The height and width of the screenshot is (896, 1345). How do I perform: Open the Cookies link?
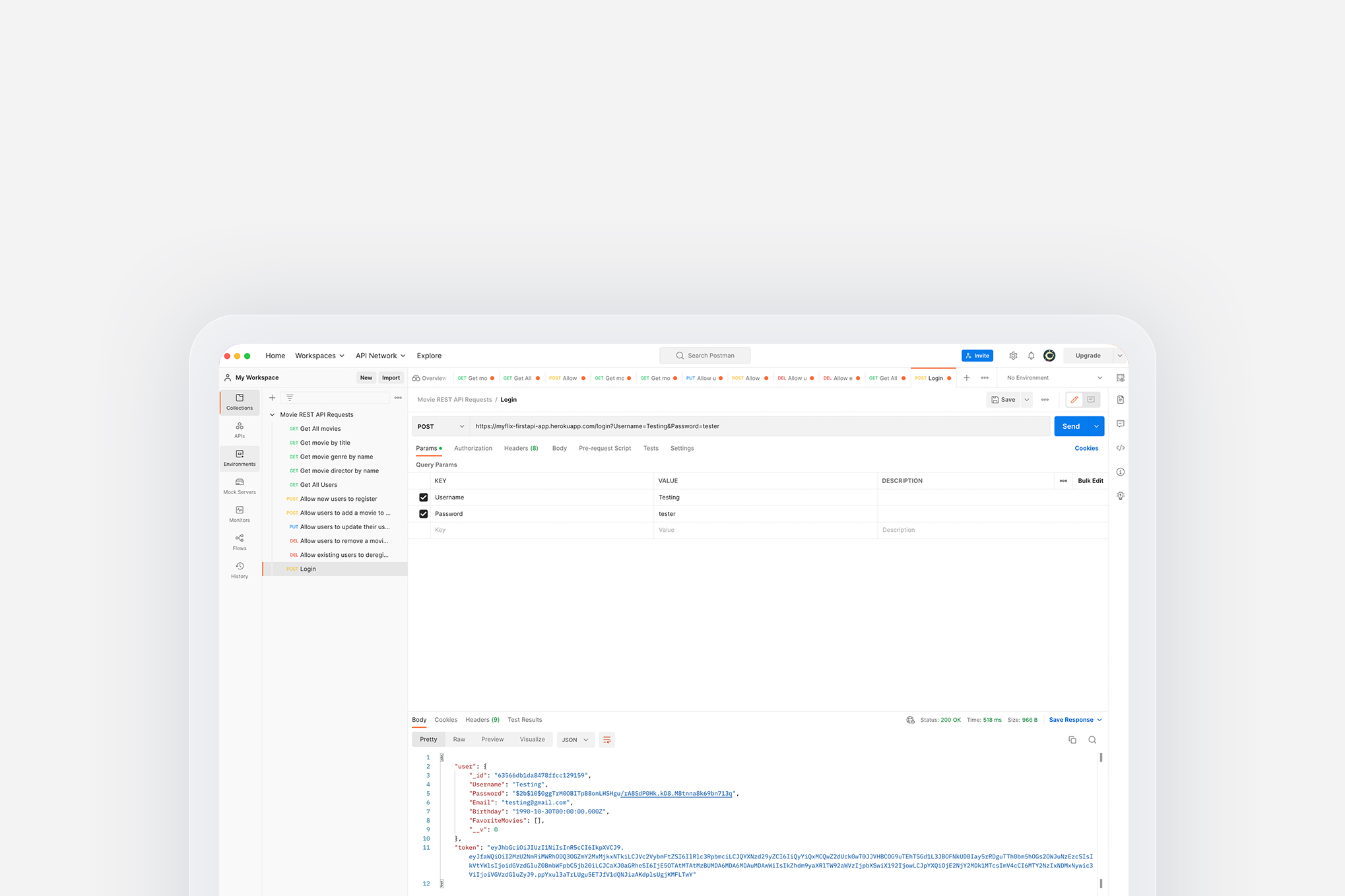tap(1086, 448)
